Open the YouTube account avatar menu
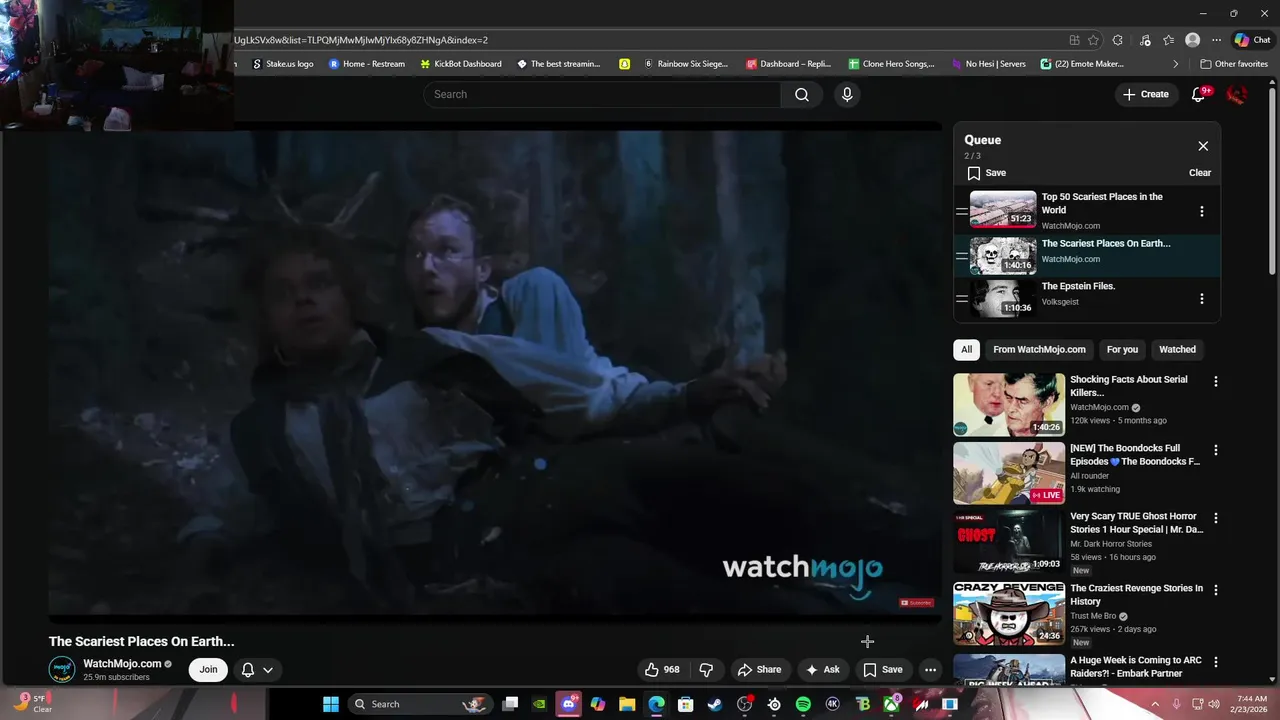This screenshot has height=720, width=1280. pyautogui.click(x=1237, y=94)
